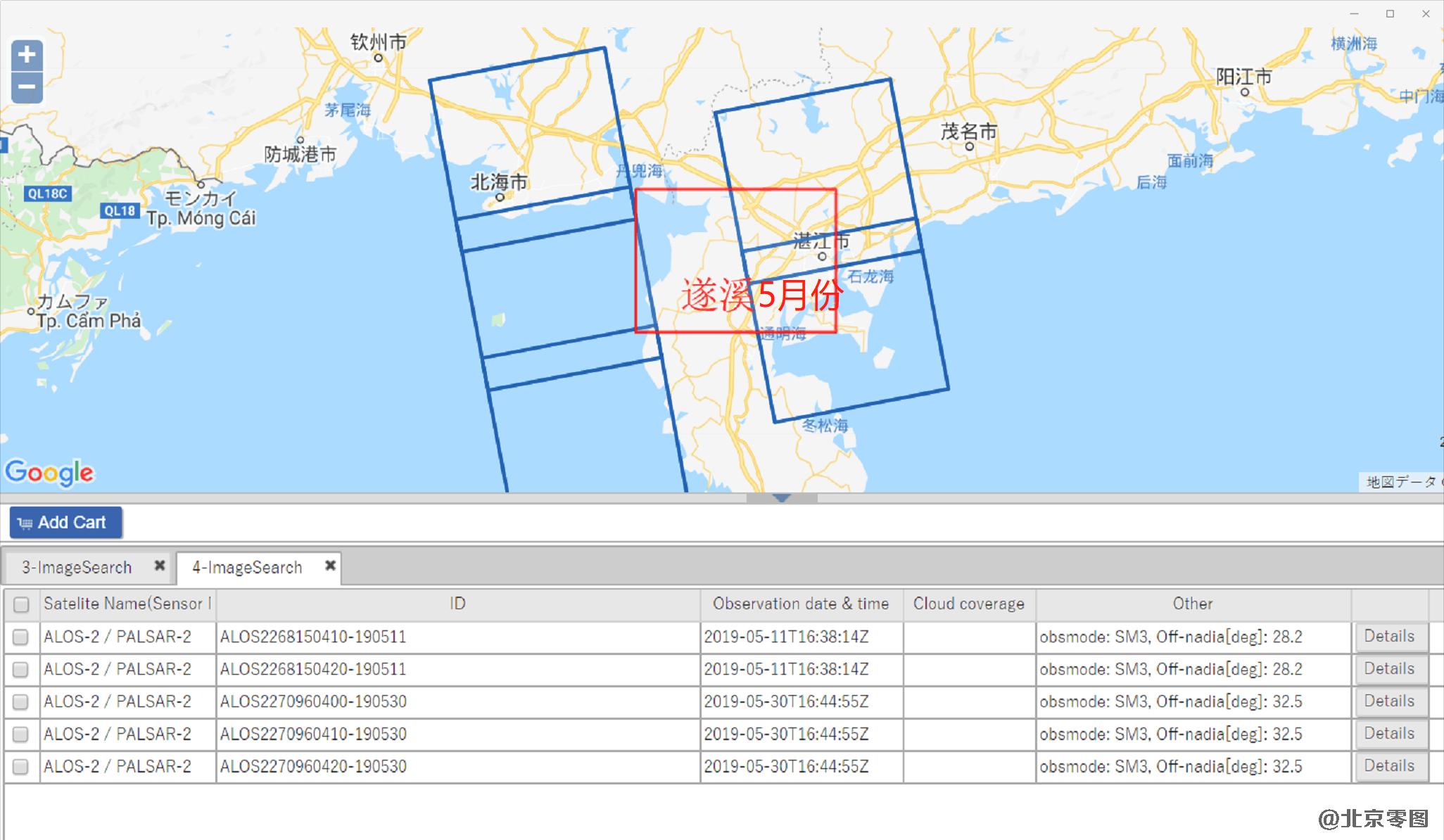Select ID cell ALOS2268150420-190511
Viewport: 1444px width, 840px height.
point(458,669)
